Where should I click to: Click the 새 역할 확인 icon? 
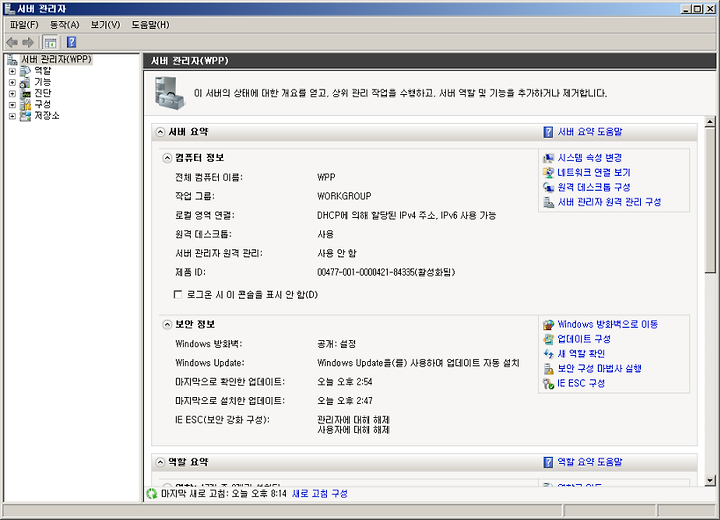coord(548,354)
